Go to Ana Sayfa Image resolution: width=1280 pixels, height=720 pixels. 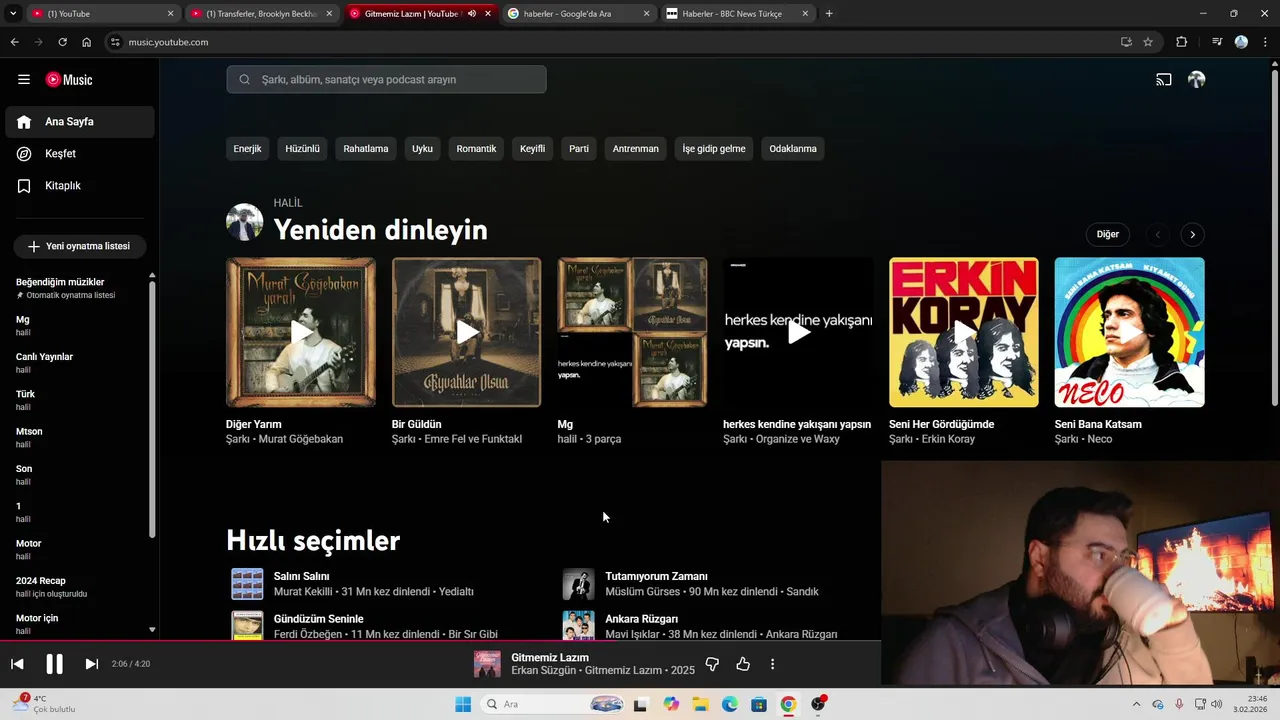pyautogui.click(x=80, y=122)
